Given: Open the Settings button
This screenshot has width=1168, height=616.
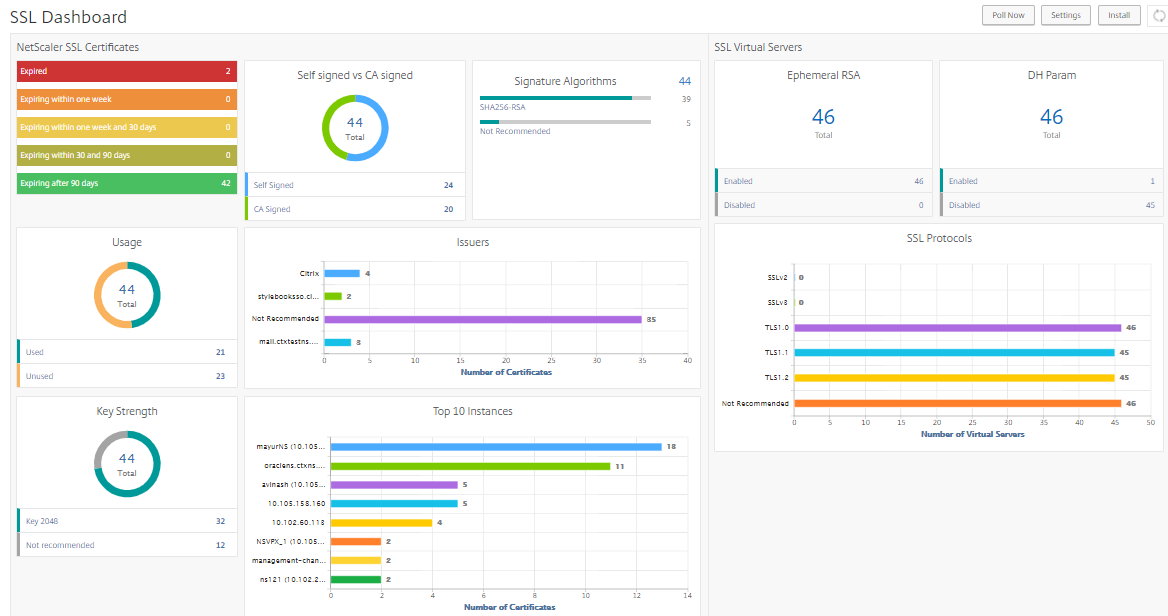Looking at the screenshot, I should pos(1065,15).
